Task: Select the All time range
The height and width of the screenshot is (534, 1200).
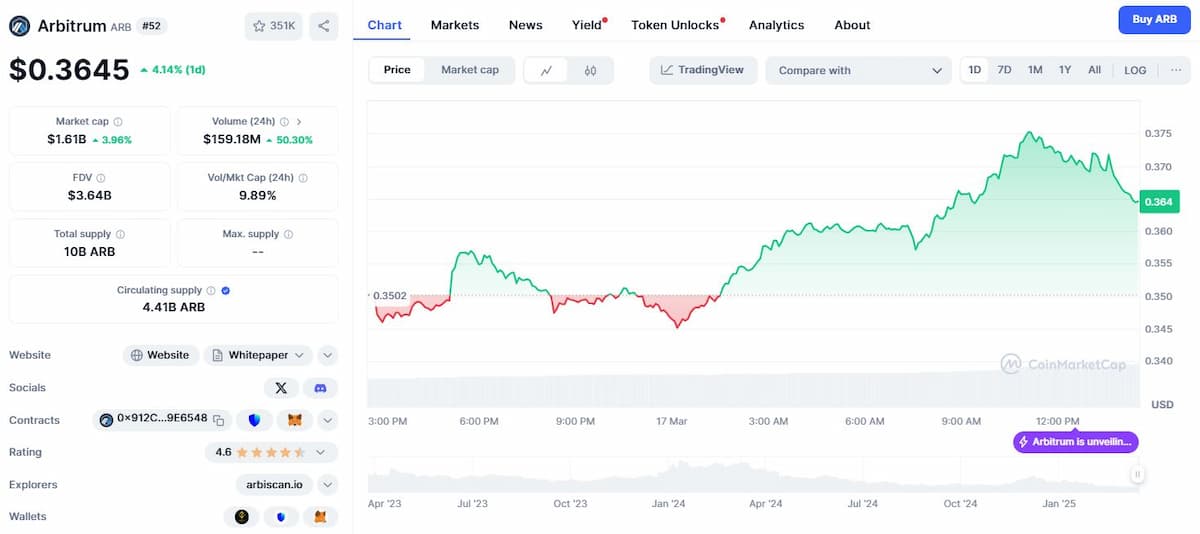Action: tap(1095, 70)
